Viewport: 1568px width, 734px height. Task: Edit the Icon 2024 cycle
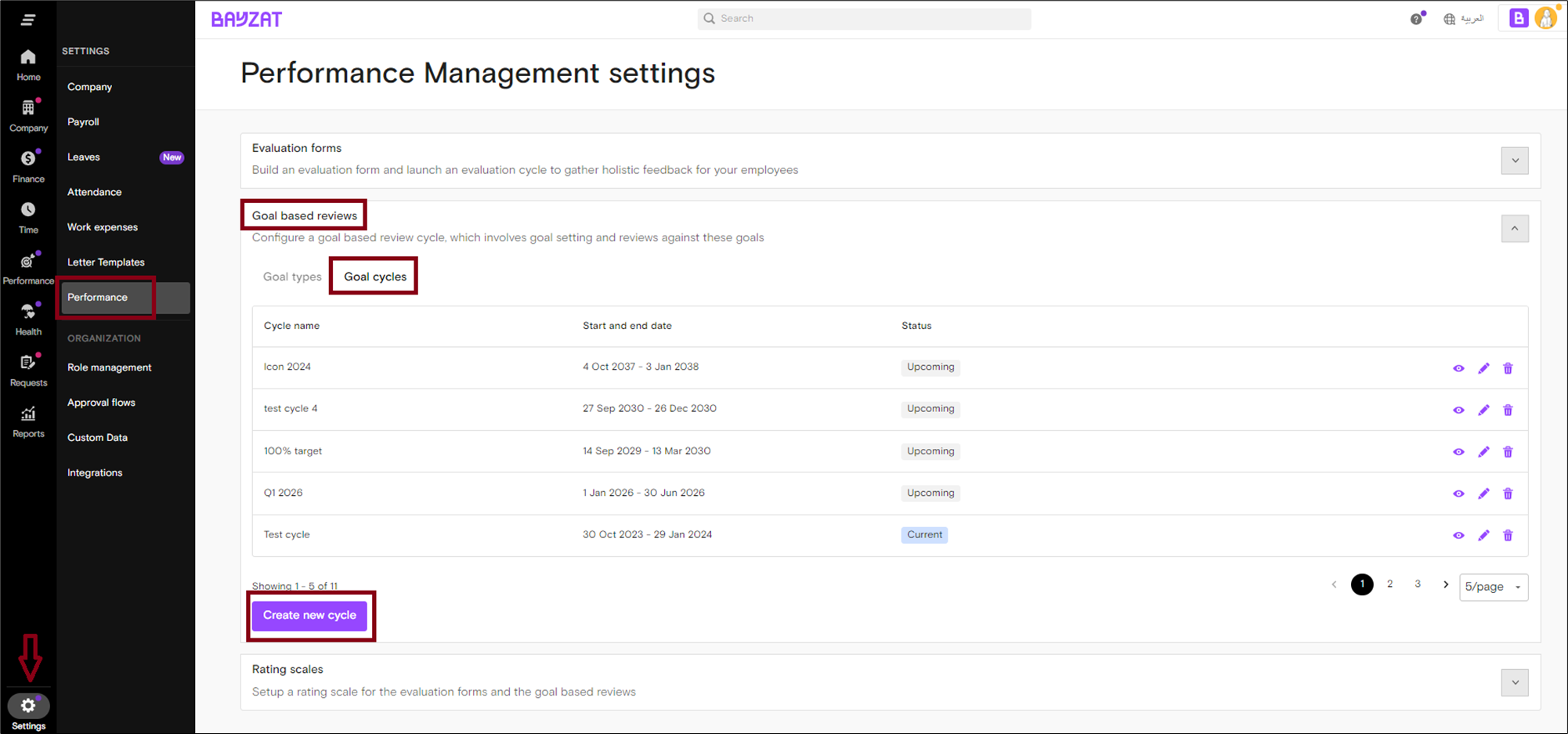coord(1483,368)
